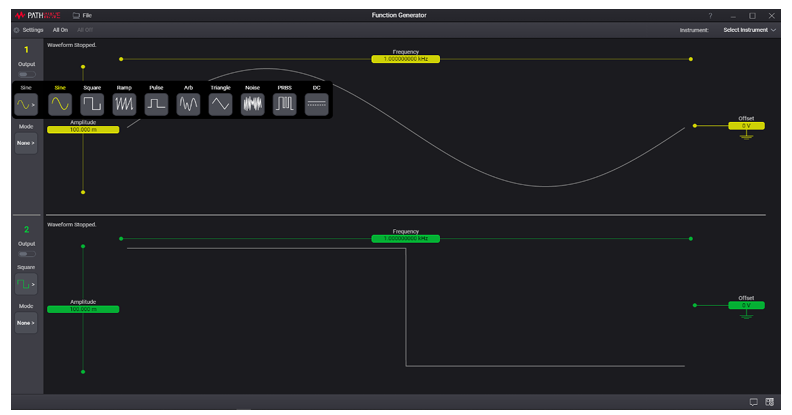792x415 pixels.
Task: Open the File menu
Action: tap(82, 16)
